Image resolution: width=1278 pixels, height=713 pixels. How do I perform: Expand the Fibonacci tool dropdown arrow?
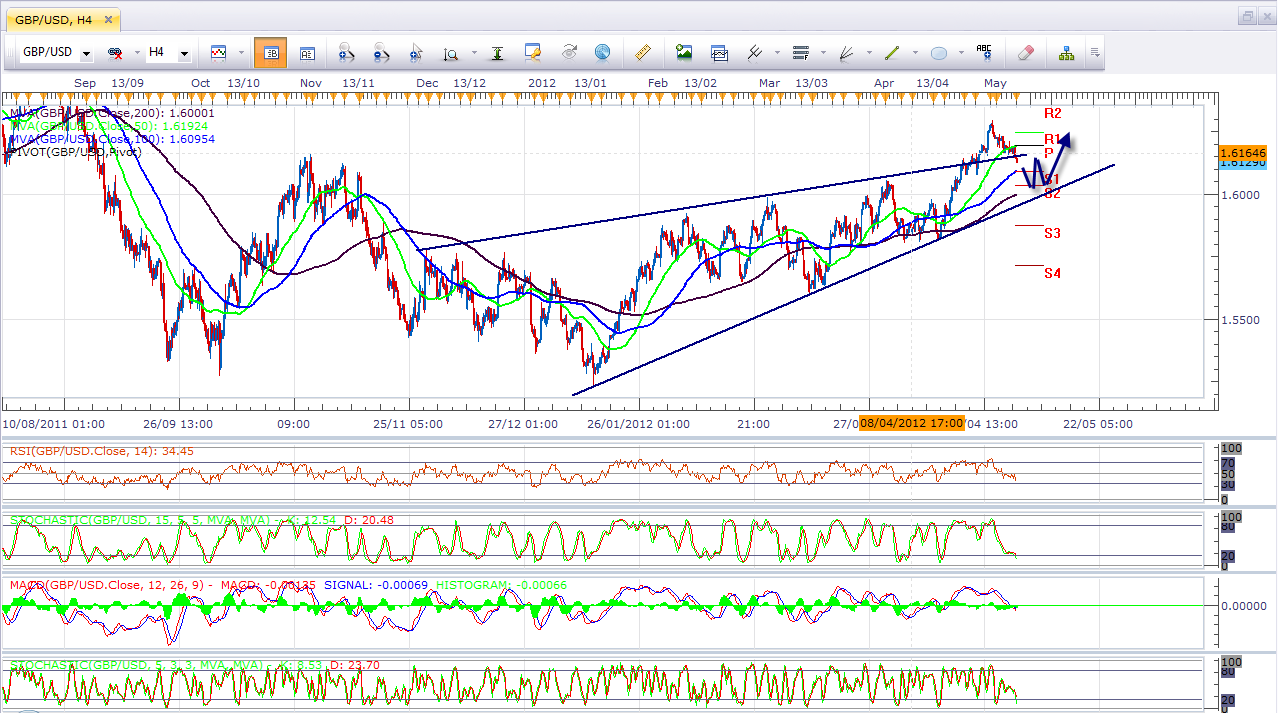821,53
